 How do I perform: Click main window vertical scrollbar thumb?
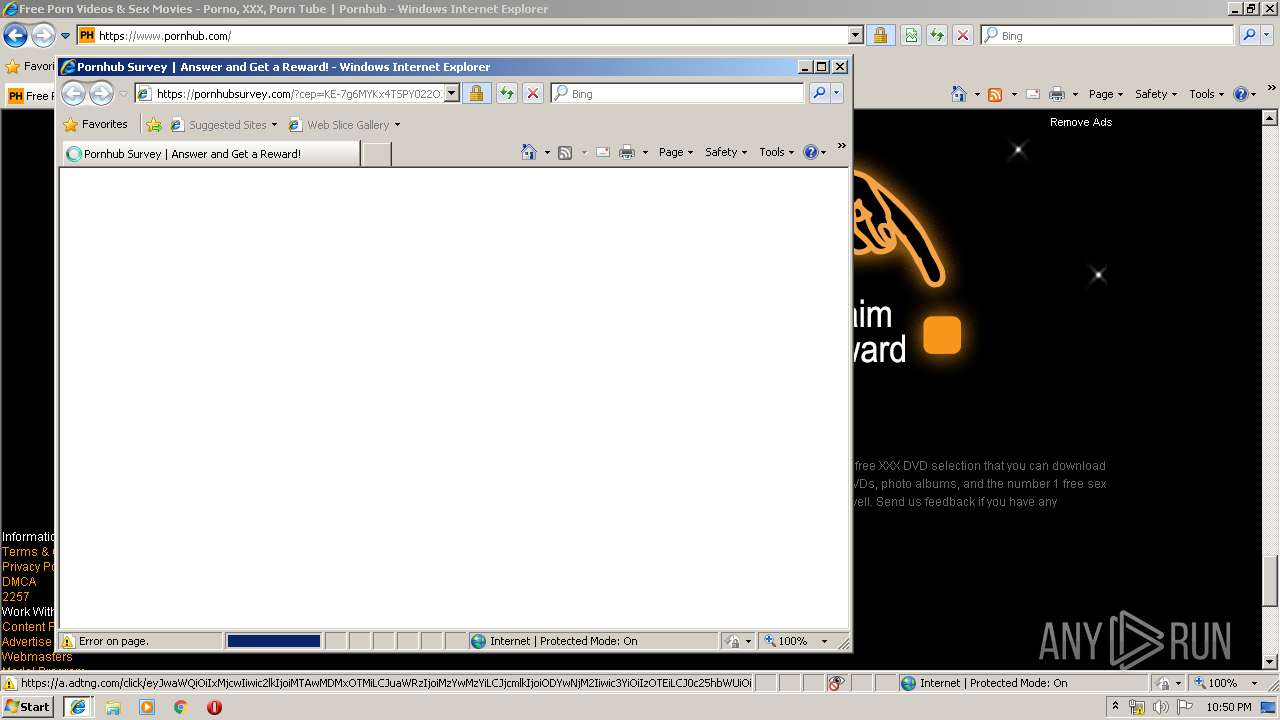(x=1271, y=580)
